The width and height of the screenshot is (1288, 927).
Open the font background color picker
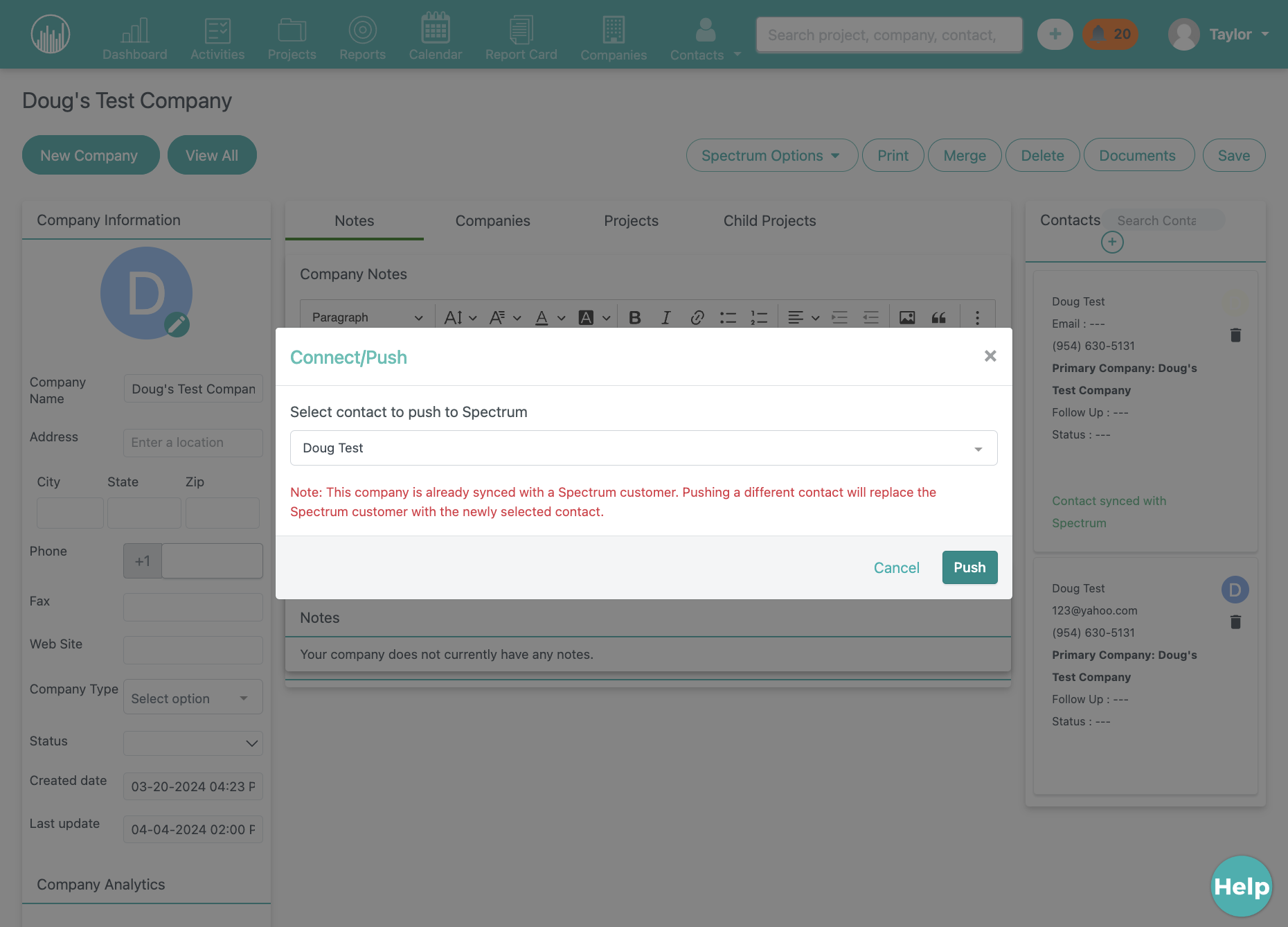coord(595,317)
